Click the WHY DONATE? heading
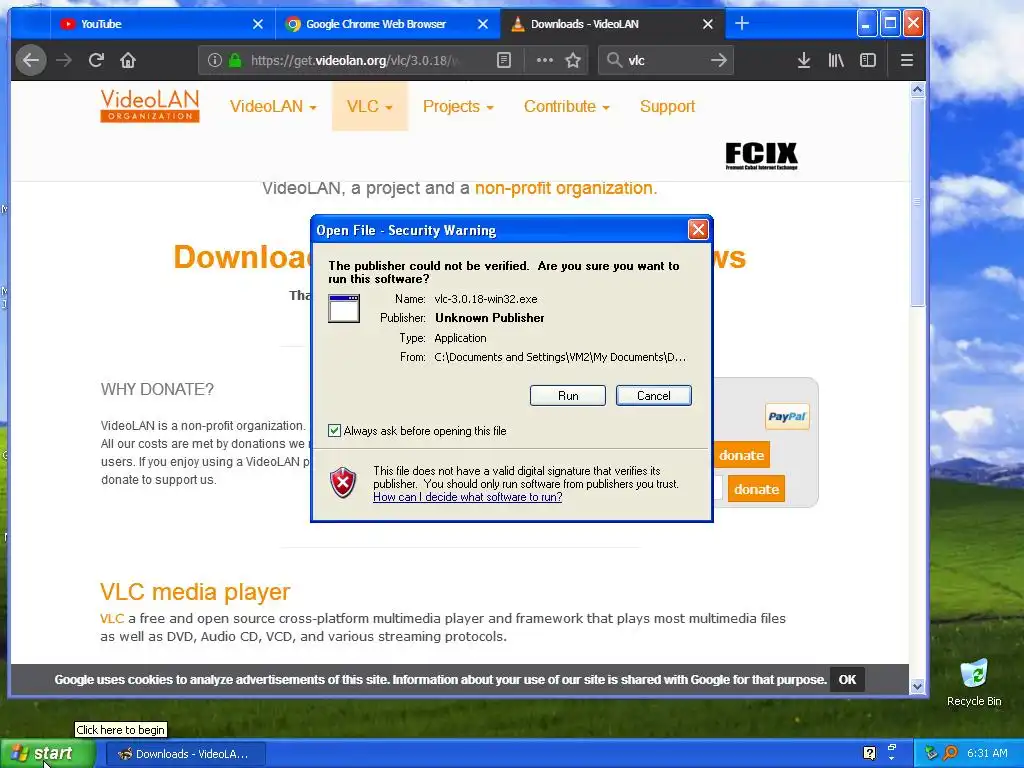The width and height of the screenshot is (1024, 768). click(x=157, y=389)
